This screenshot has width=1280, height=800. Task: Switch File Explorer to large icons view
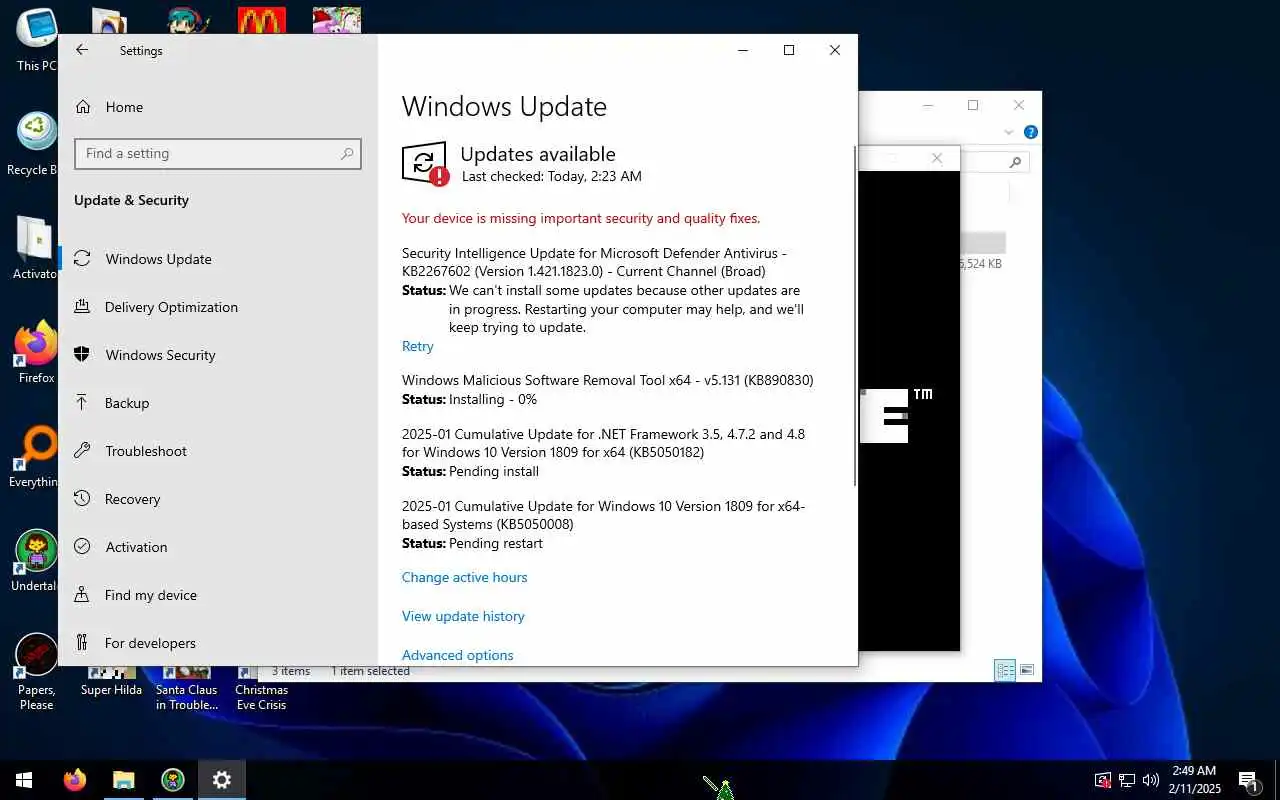pos(1027,670)
